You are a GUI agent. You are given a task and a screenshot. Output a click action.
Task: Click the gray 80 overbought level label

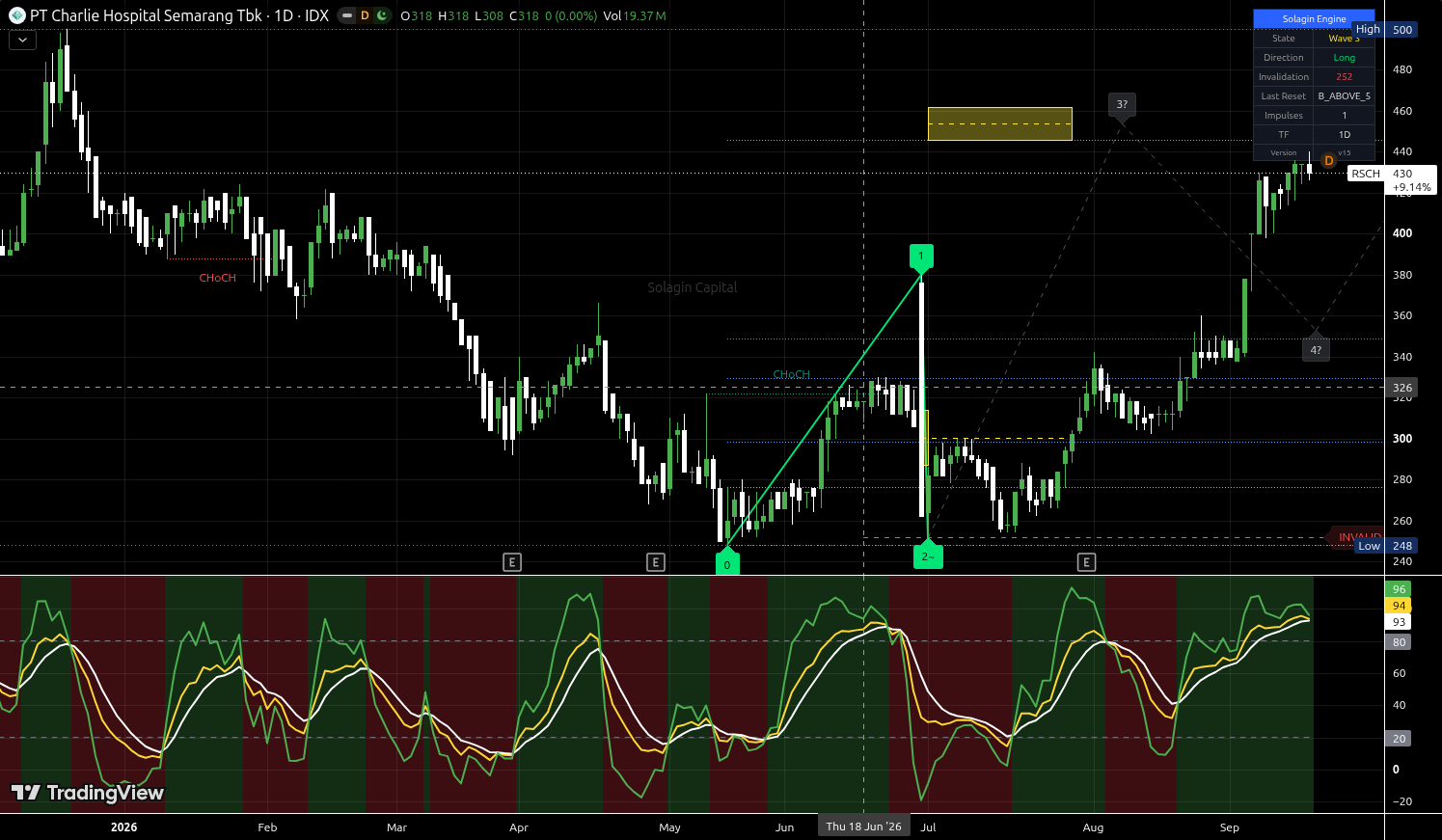click(x=1399, y=642)
